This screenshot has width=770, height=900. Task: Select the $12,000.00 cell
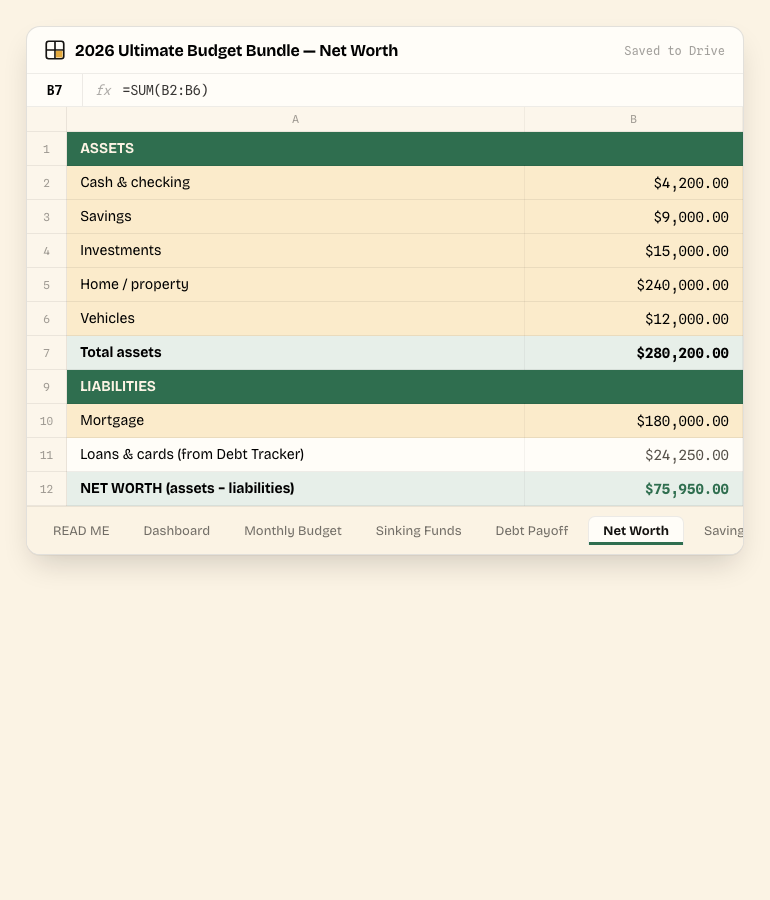tap(633, 319)
